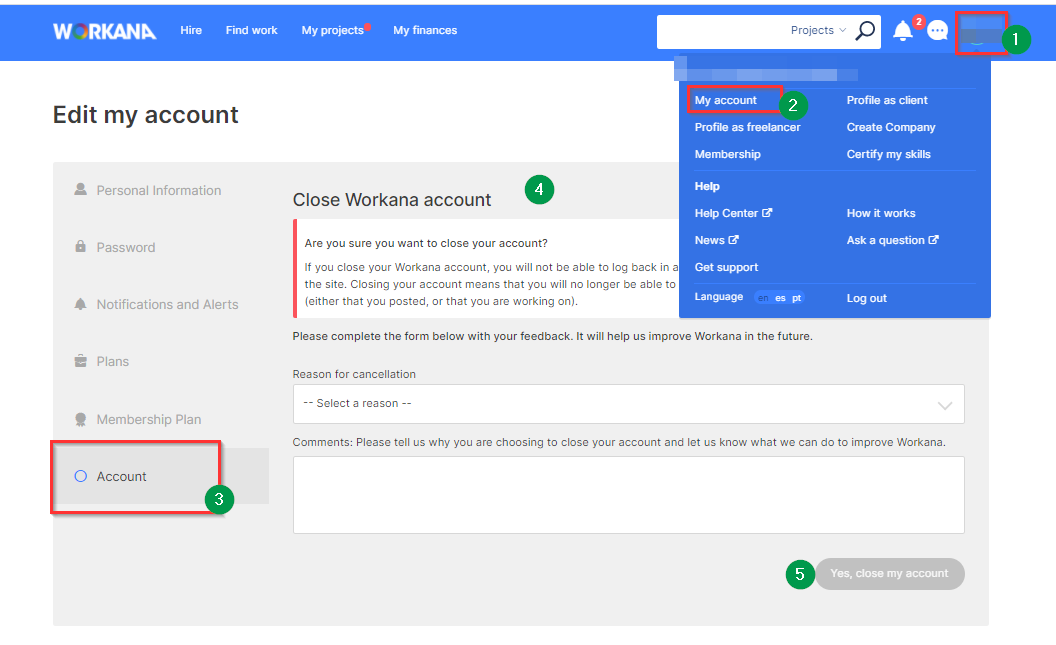Image resolution: width=1056 pixels, height=645 pixels.
Task: Open Certify my skills
Action: tap(888, 154)
